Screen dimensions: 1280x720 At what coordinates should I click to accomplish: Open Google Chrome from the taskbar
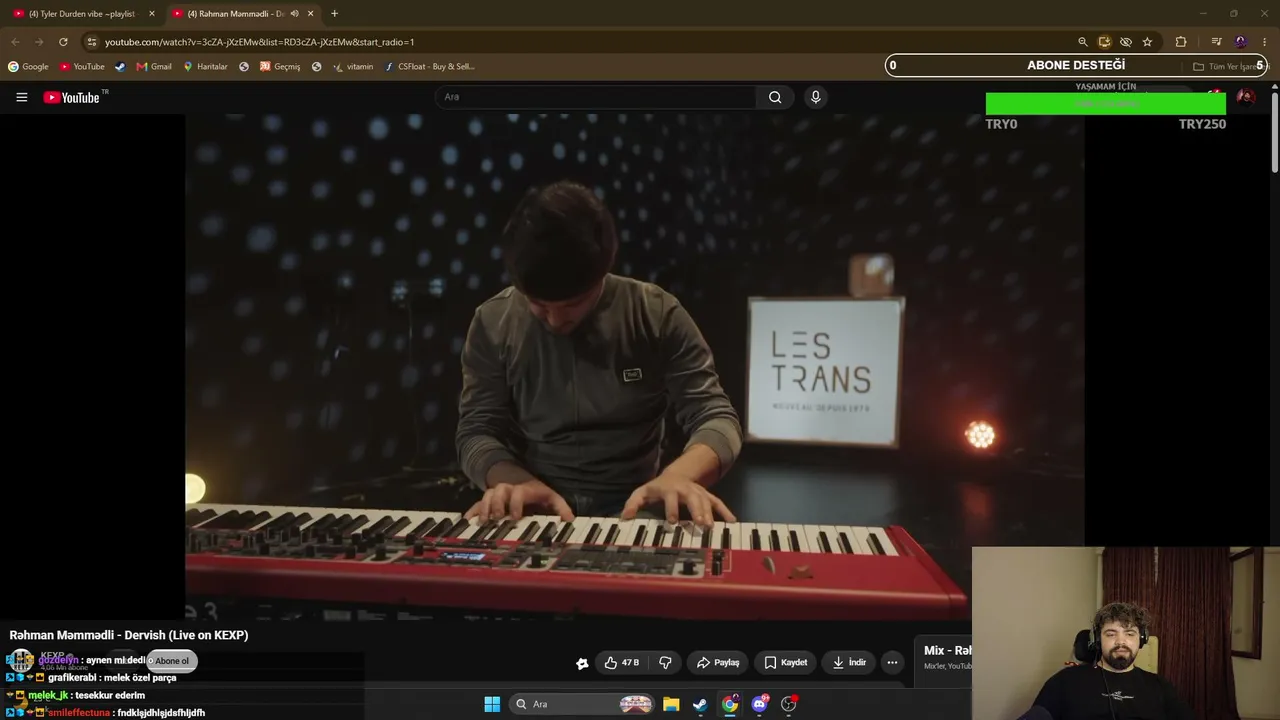tap(730, 704)
